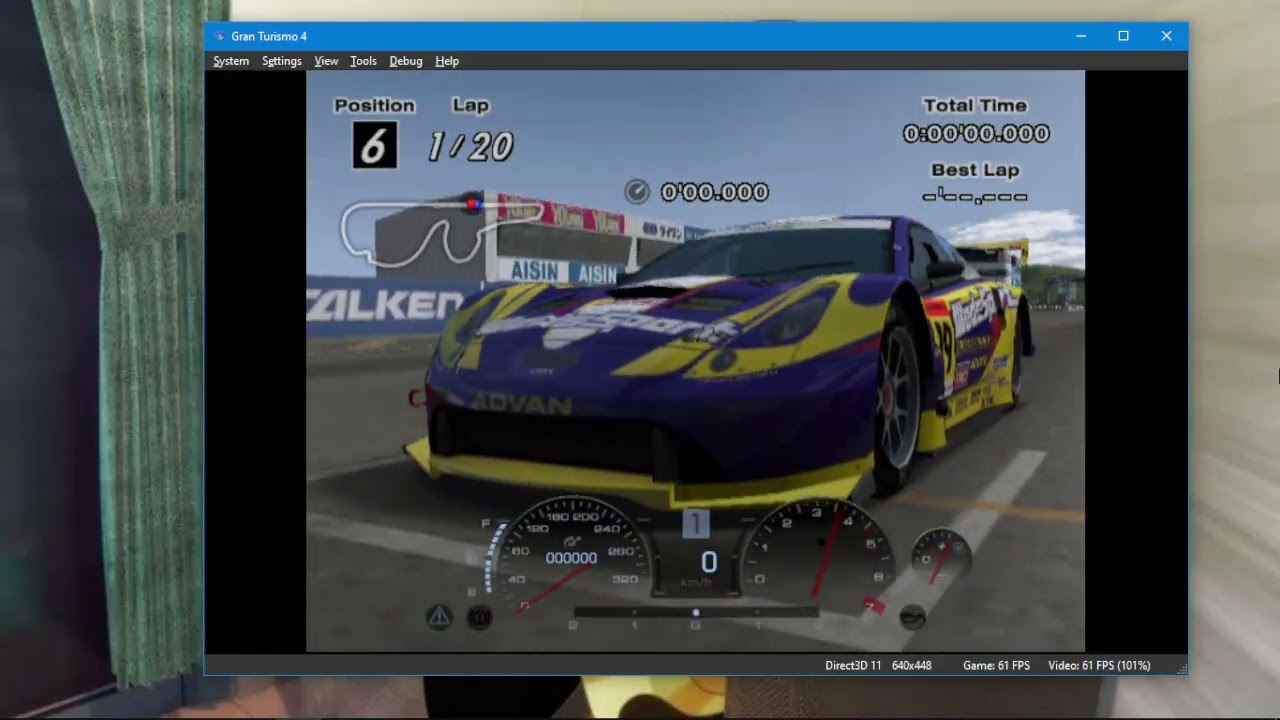Screen dimensions: 1280x720
Task: Click the fuel level gauge marked F
Action: (489, 557)
